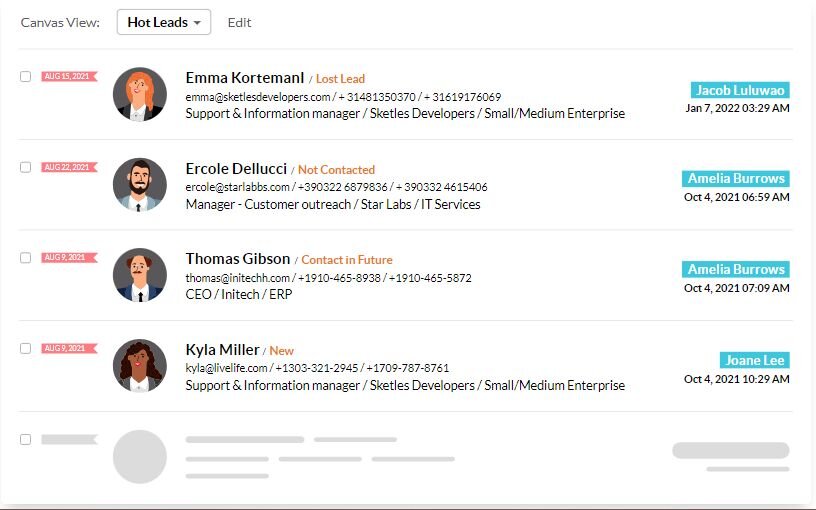
Task: Check the box for Emma Kortemanl
Action: (x=26, y=76)
